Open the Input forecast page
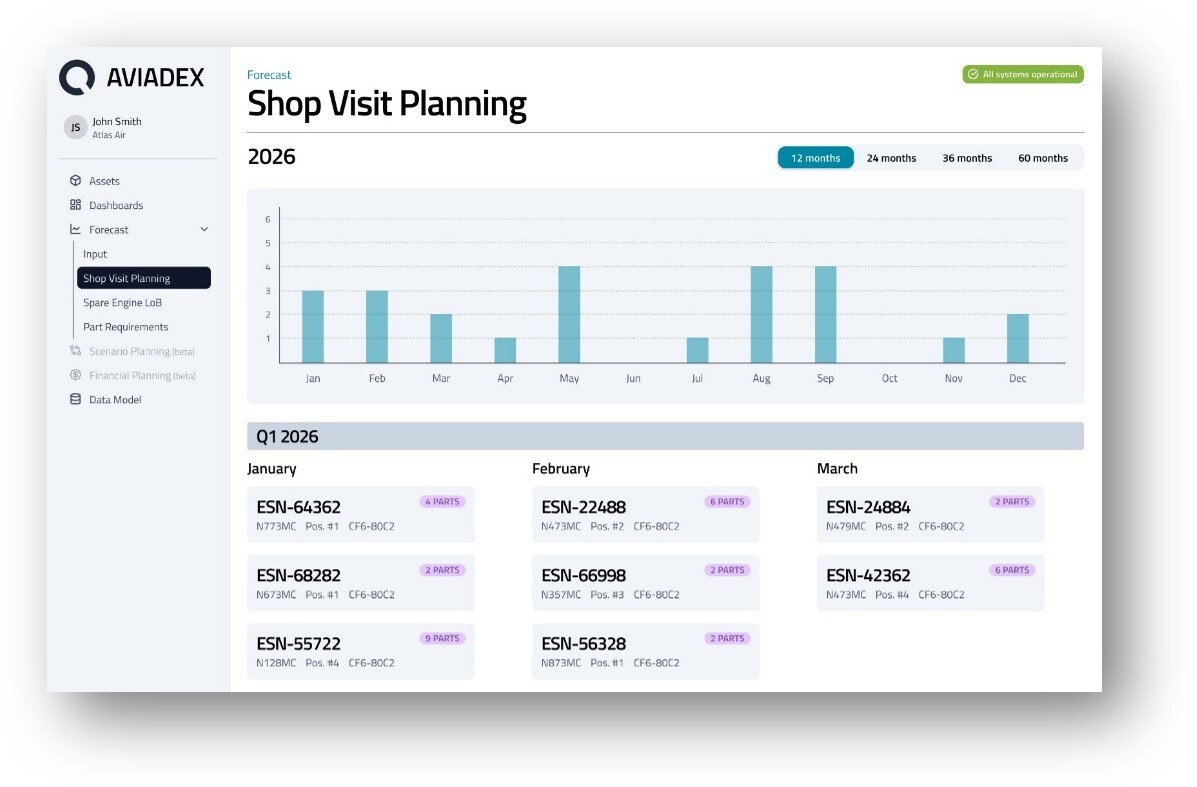 95,254
